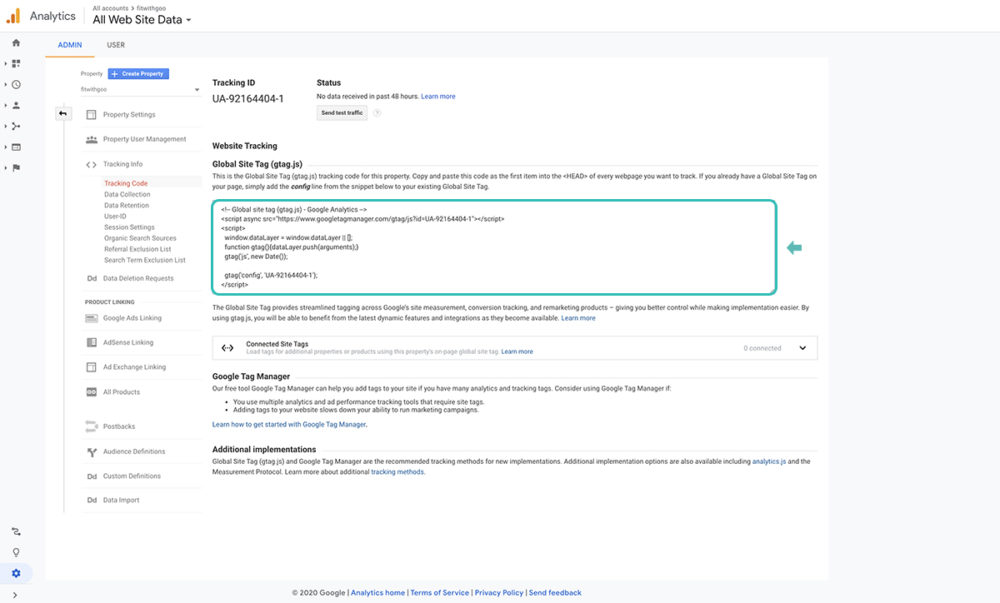The height and width of the screenshot is (603, 1000).
Task: Click the Google Analytics logo
Action: click(13, 16)
